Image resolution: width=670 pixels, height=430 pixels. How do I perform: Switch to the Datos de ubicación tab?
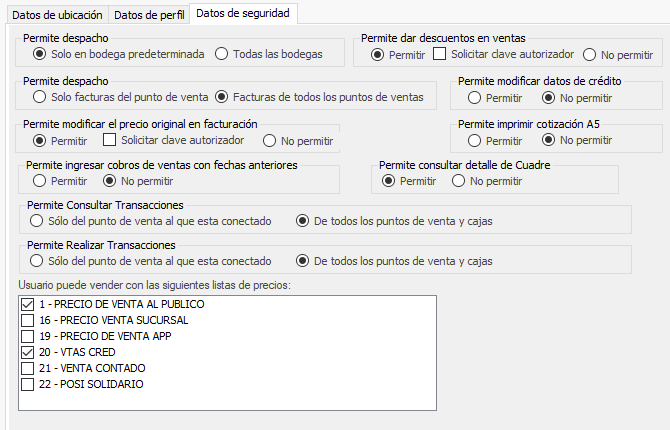pos(55,15)
